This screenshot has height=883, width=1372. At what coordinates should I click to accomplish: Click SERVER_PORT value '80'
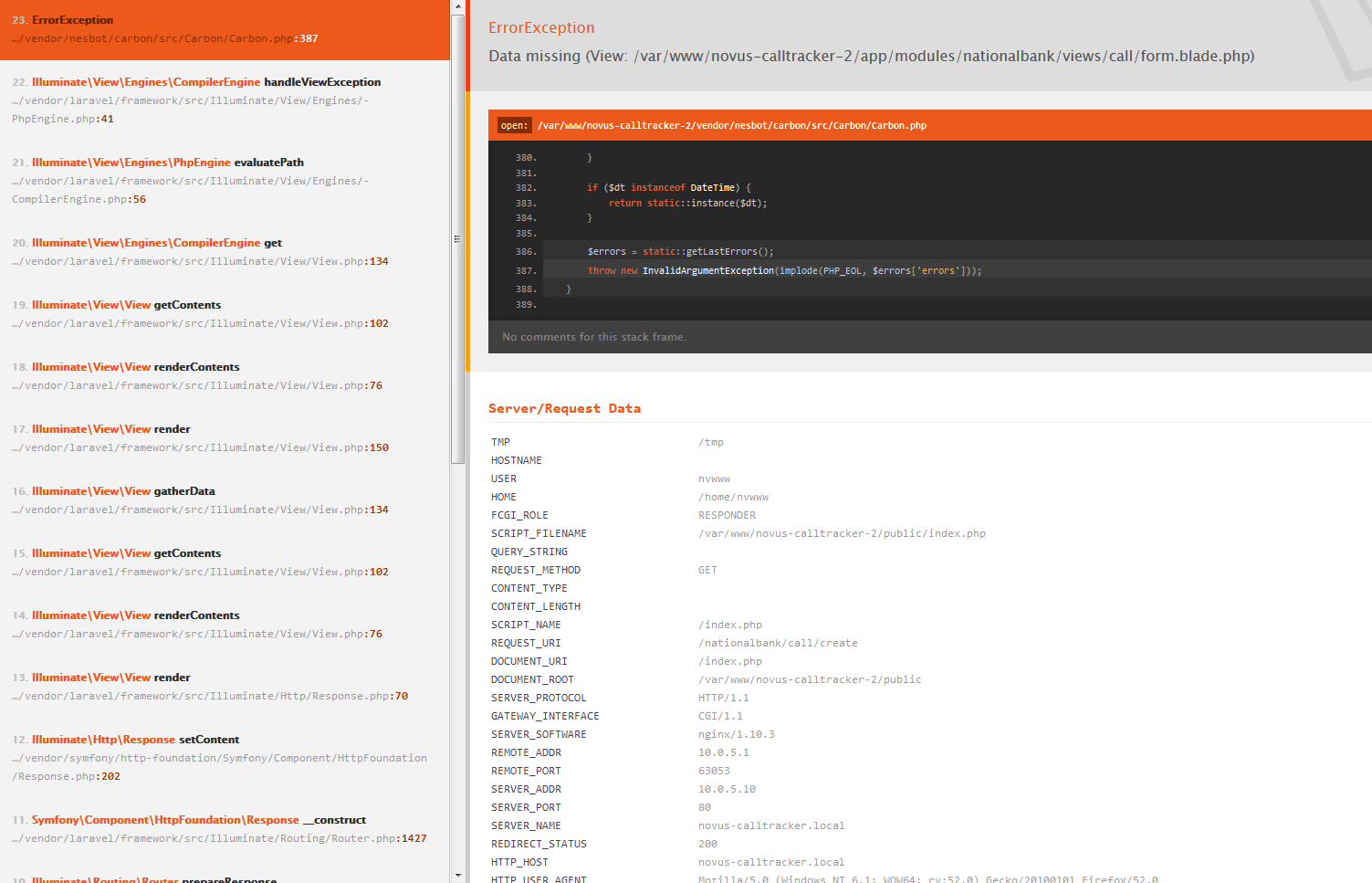(705, 807)
